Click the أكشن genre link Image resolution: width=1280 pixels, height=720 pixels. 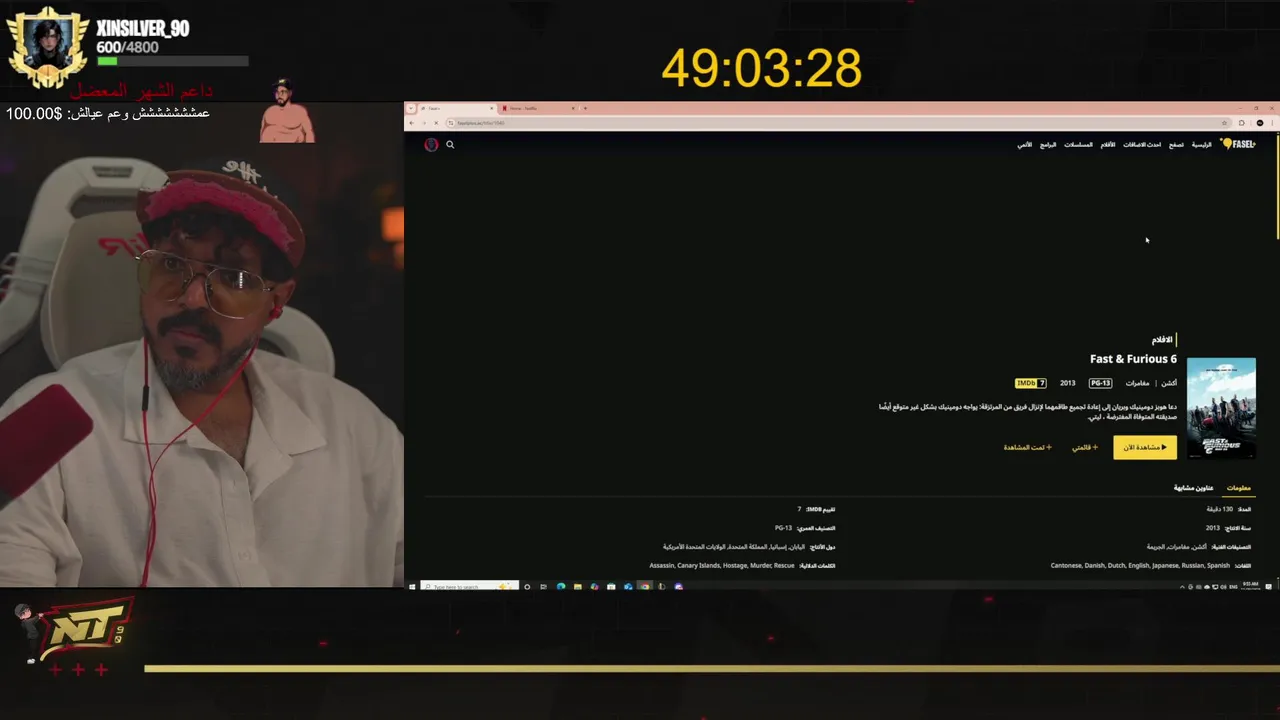click(1168, 383)
